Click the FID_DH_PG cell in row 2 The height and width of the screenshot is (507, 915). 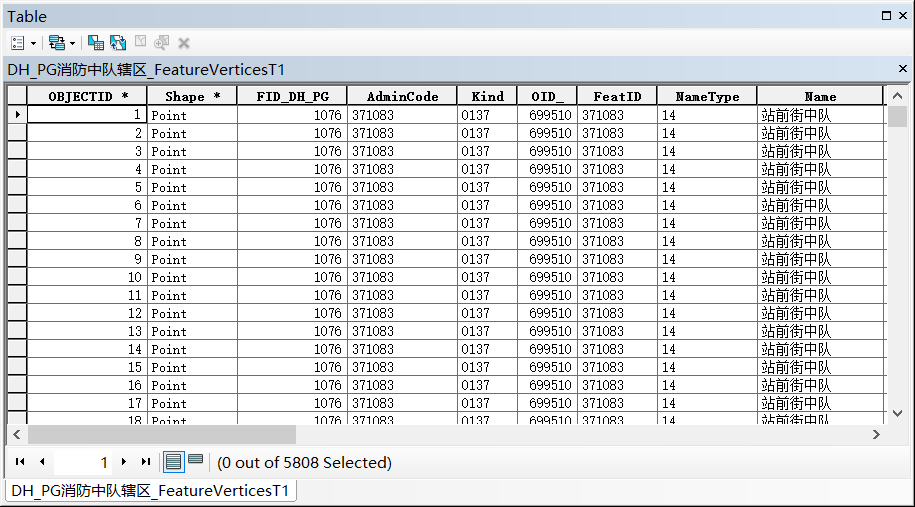click(x=292, y=133)
